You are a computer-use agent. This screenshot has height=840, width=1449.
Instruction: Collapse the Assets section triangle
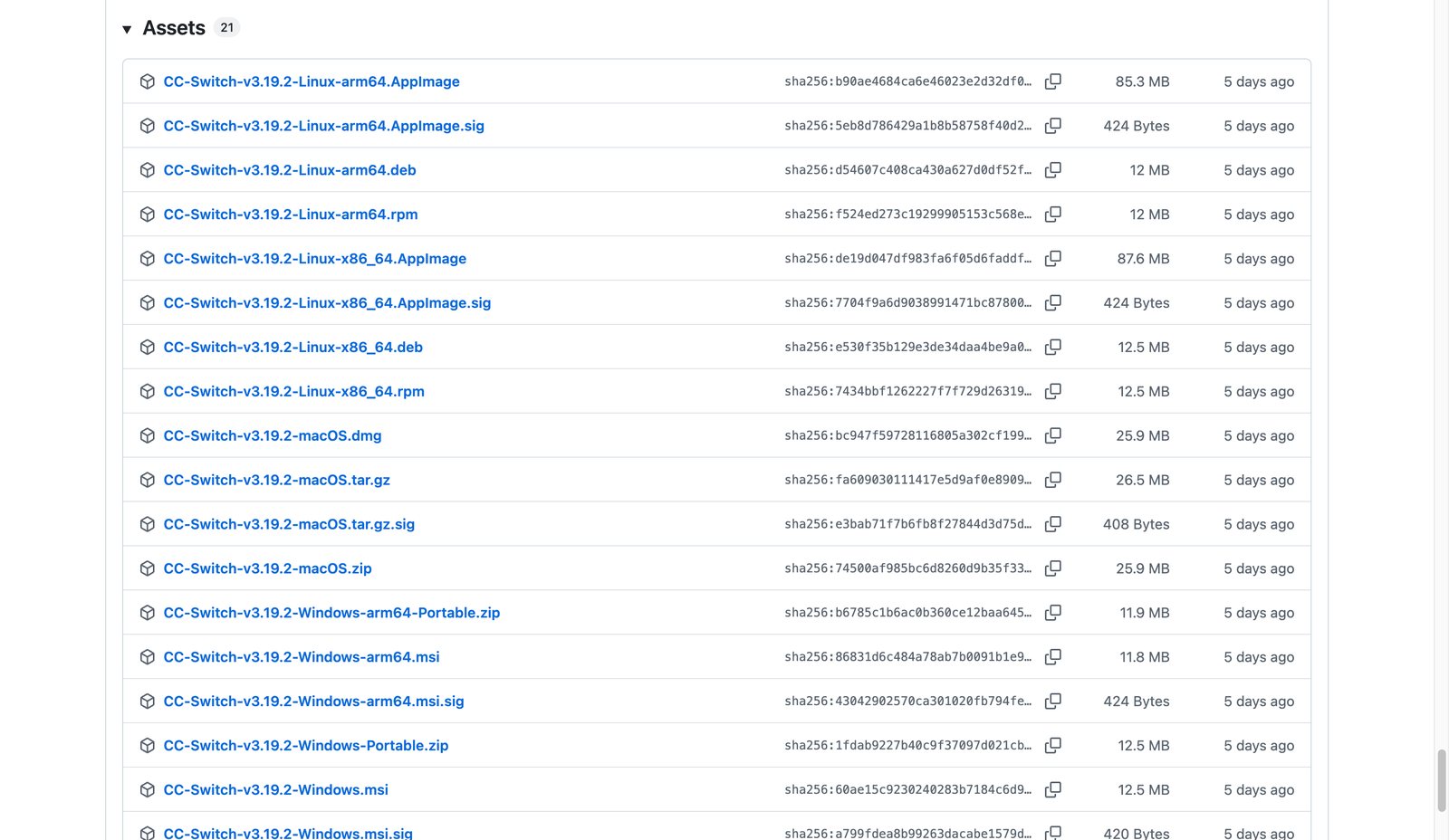[127, 29]
